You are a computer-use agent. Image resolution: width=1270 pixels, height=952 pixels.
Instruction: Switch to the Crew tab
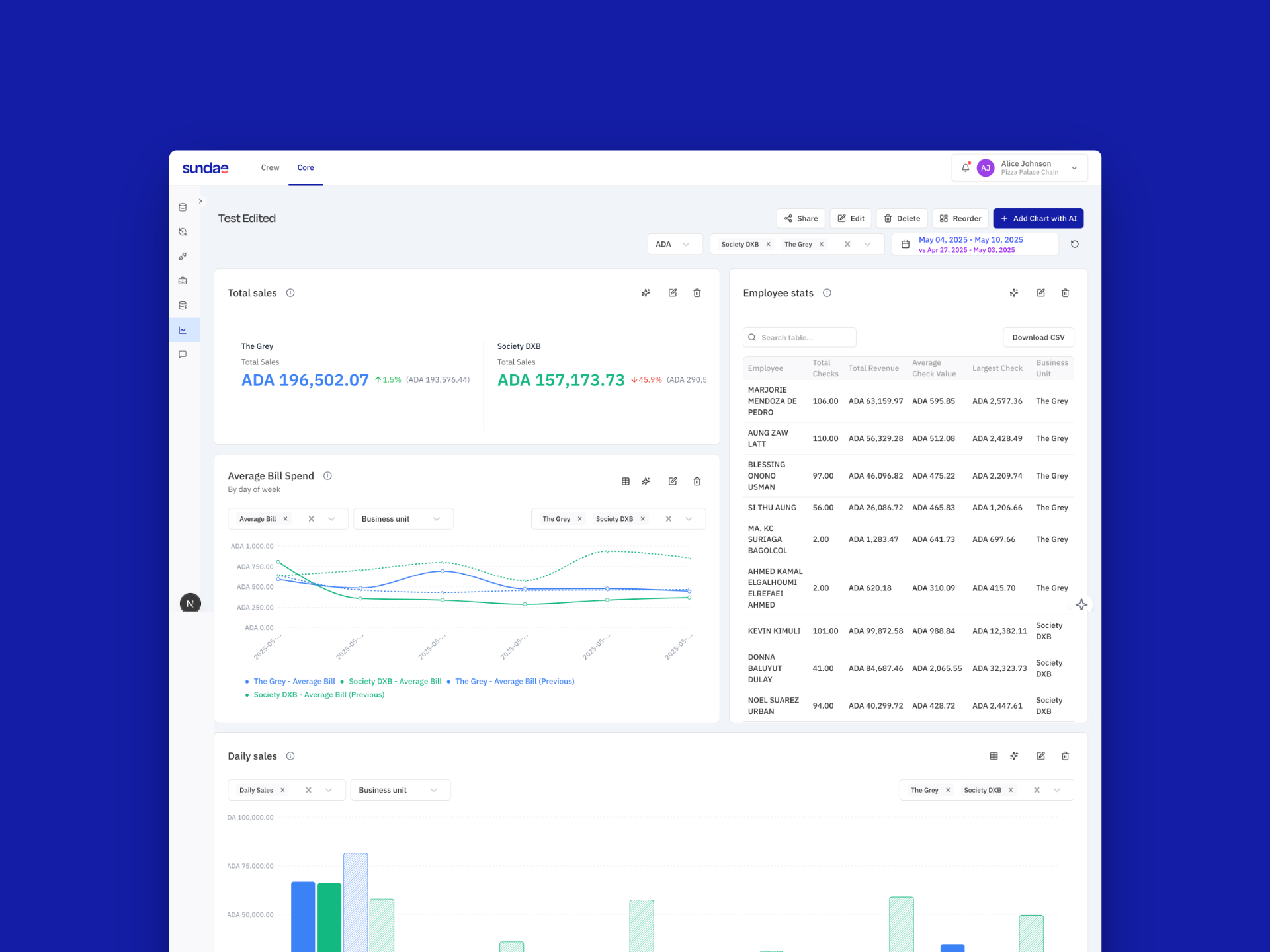(270, 167)
